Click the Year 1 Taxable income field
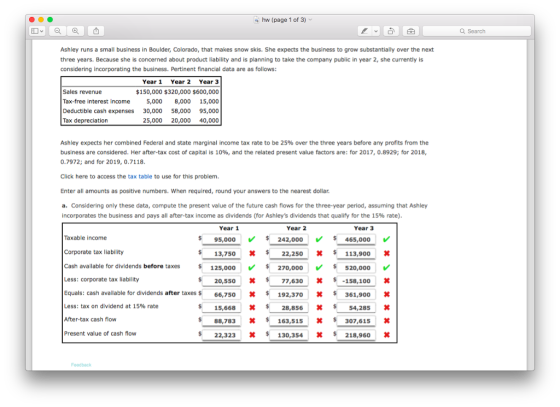Image resolution: width=560 pixels, height=407 pixels. [221, 240]
